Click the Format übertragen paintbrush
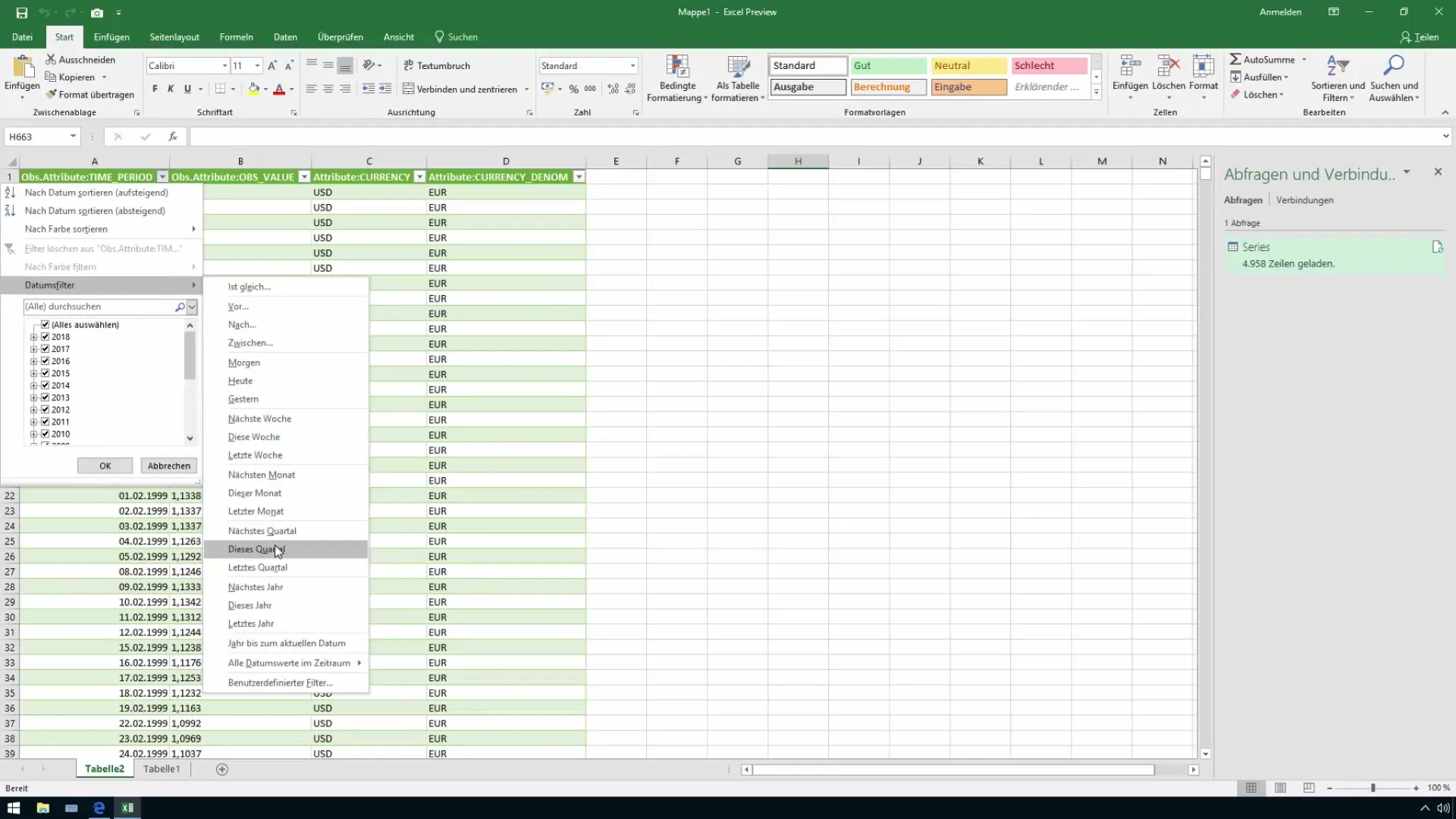 (51, 94)
